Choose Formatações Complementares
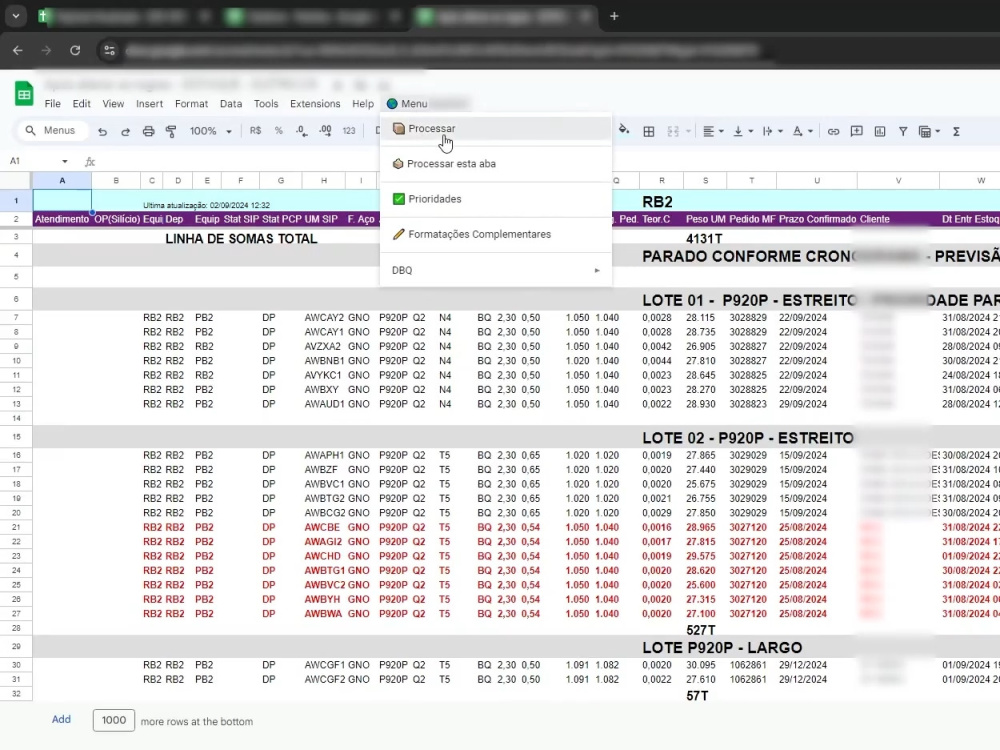Image resolution: width=1000 pixels, height=750 pixels. [x=496, y=234]
